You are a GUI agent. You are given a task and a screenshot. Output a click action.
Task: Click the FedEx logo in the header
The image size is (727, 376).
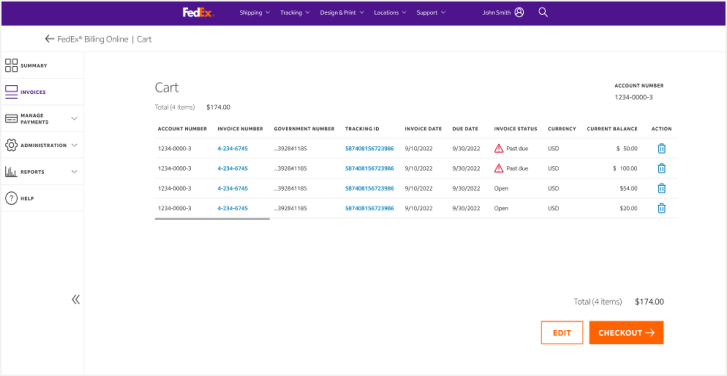(x=198, y=13)
